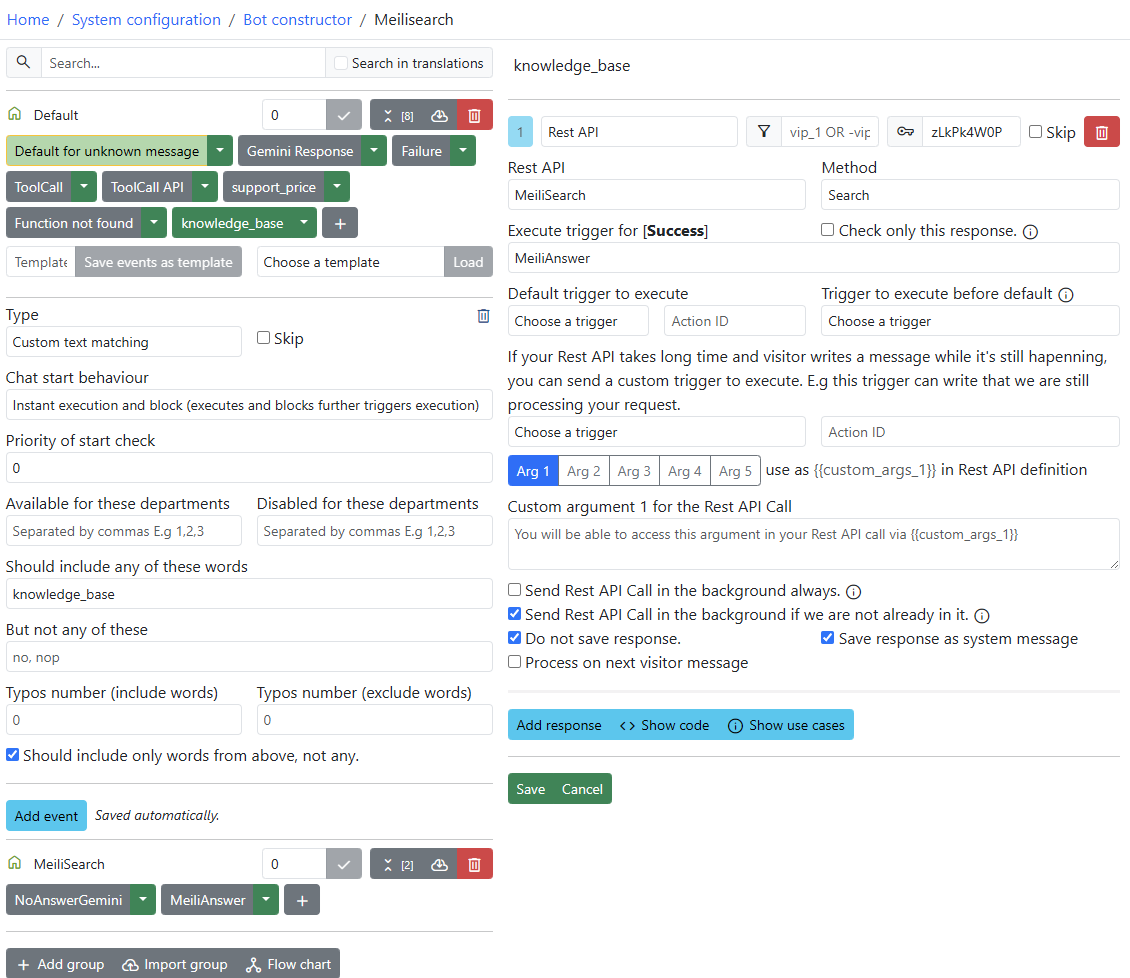Viewport: 1130px width, 978px height.
Task: Click the filter funnel icon
Action: tap(764, 132)
